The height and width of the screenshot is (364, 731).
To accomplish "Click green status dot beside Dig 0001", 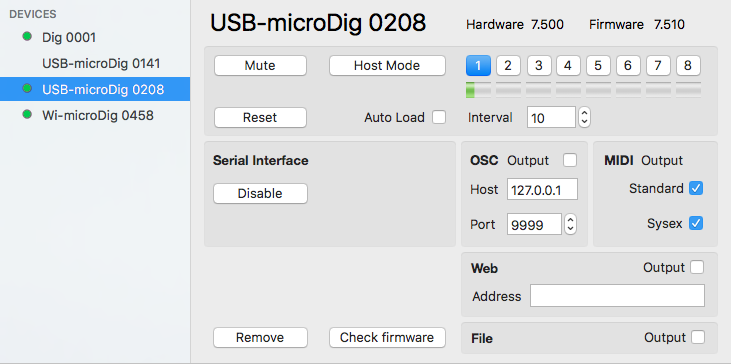I will point(27,37).
